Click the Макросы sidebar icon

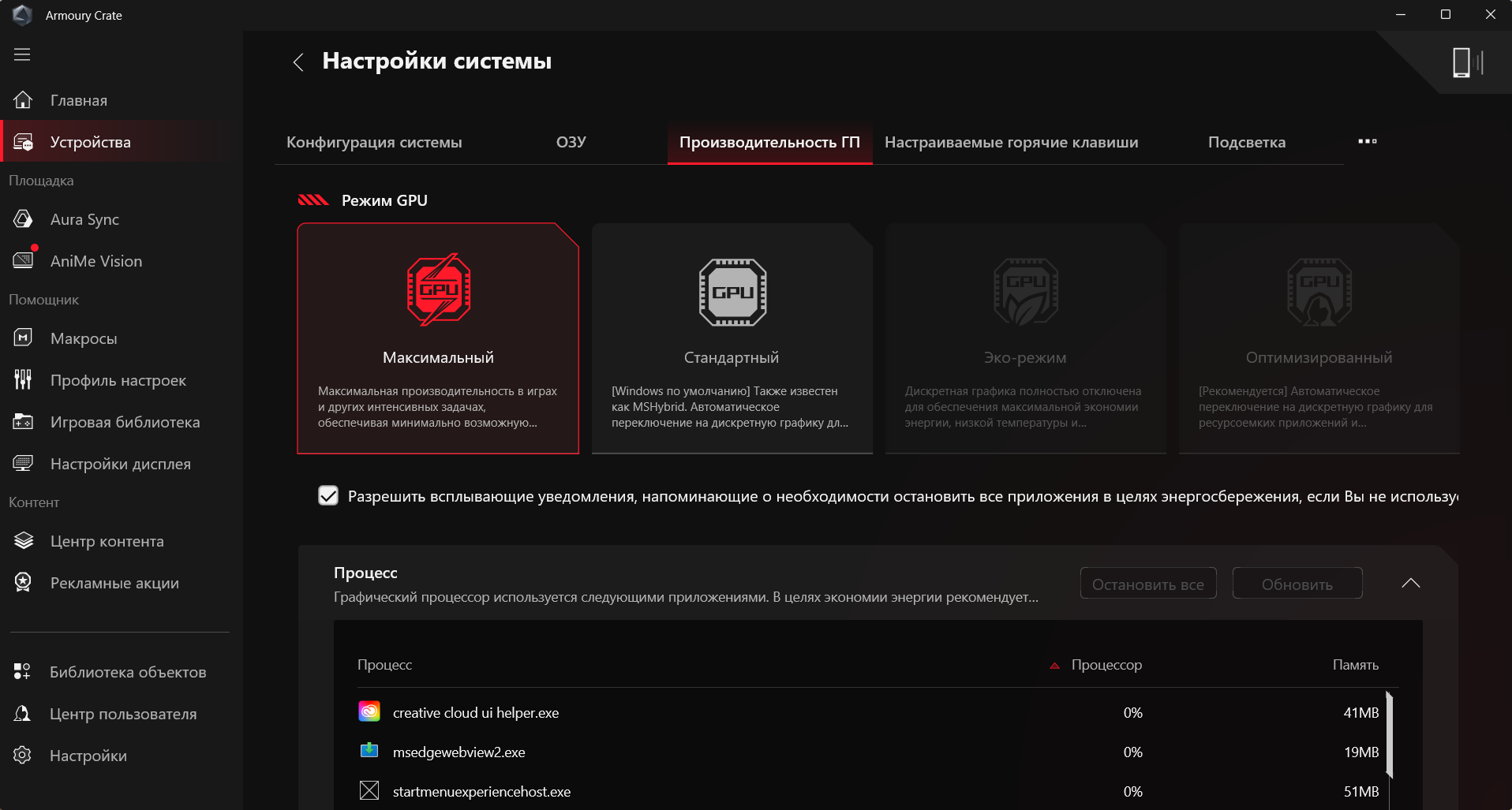click(23, 338)
